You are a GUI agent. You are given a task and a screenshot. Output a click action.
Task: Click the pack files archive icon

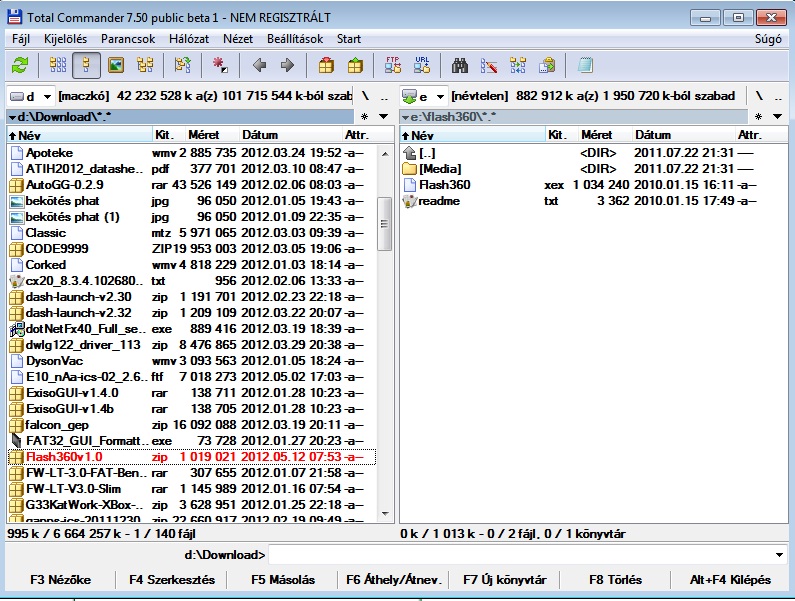point(326,66)
